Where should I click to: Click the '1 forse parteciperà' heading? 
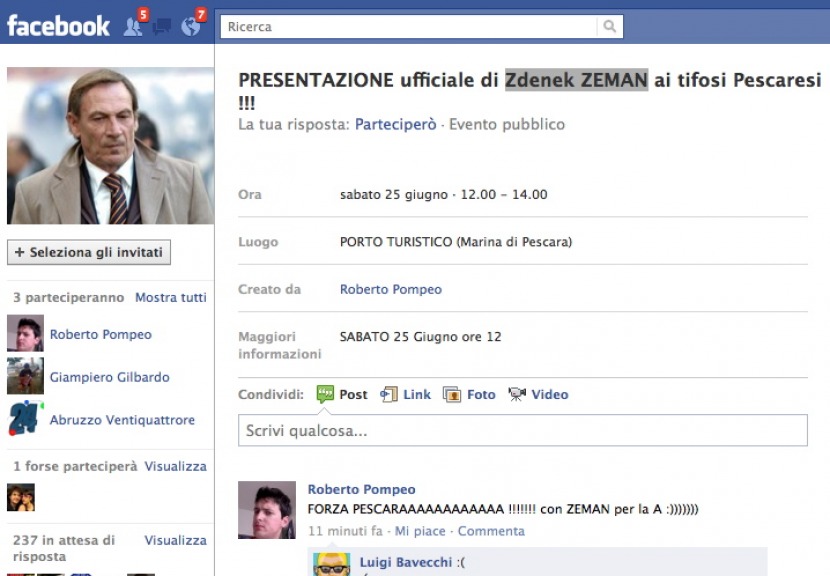pyautogui.click(x=75, y=466)
